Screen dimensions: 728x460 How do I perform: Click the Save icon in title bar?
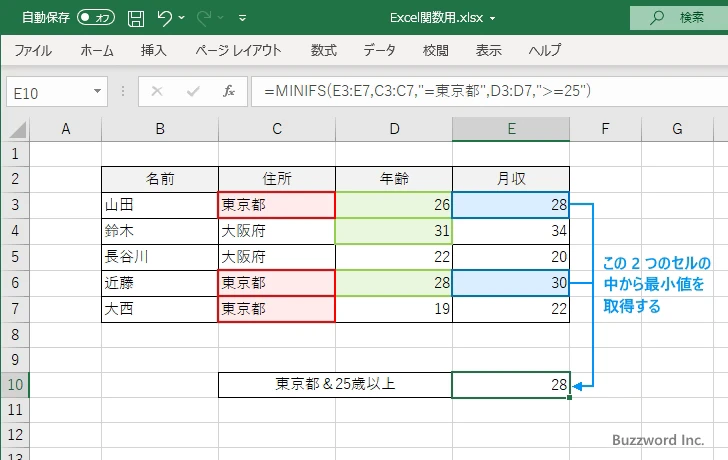pos(136,18)
